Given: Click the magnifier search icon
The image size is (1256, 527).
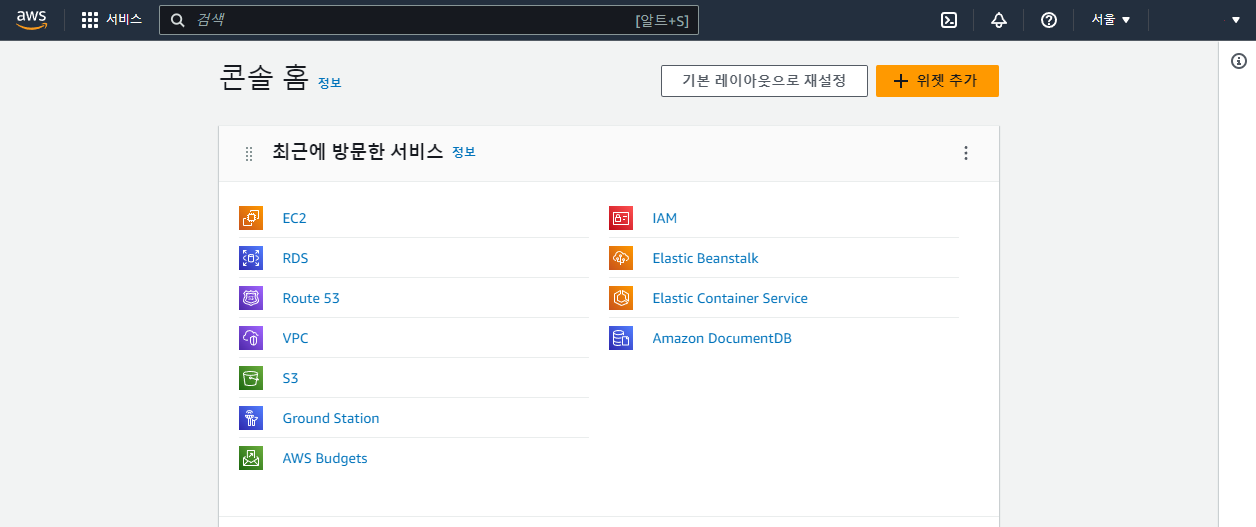Looking at the screenshot, I should pos(178,20).
